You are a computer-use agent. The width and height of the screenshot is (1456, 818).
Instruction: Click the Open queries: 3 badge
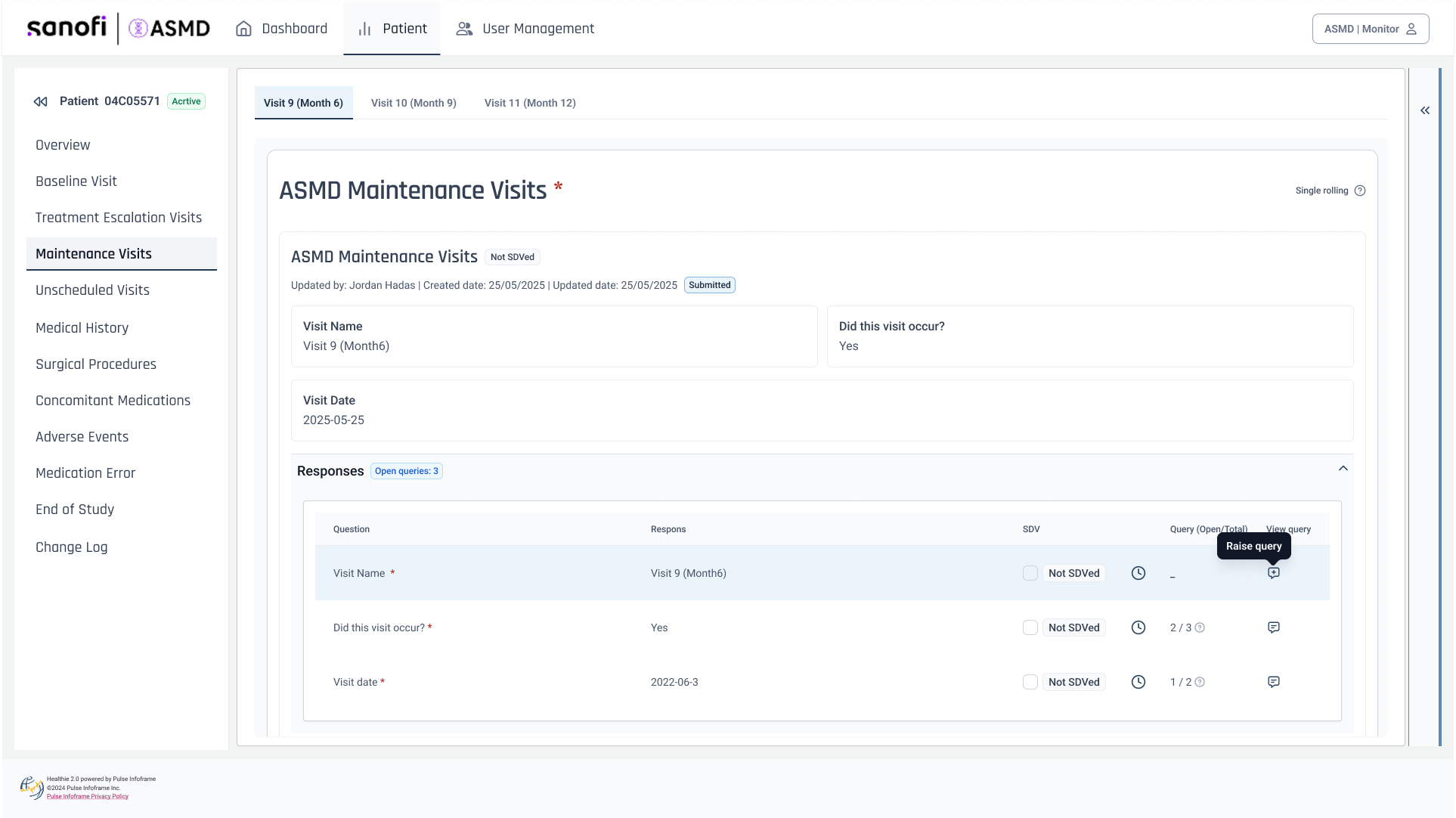point(407,471)
